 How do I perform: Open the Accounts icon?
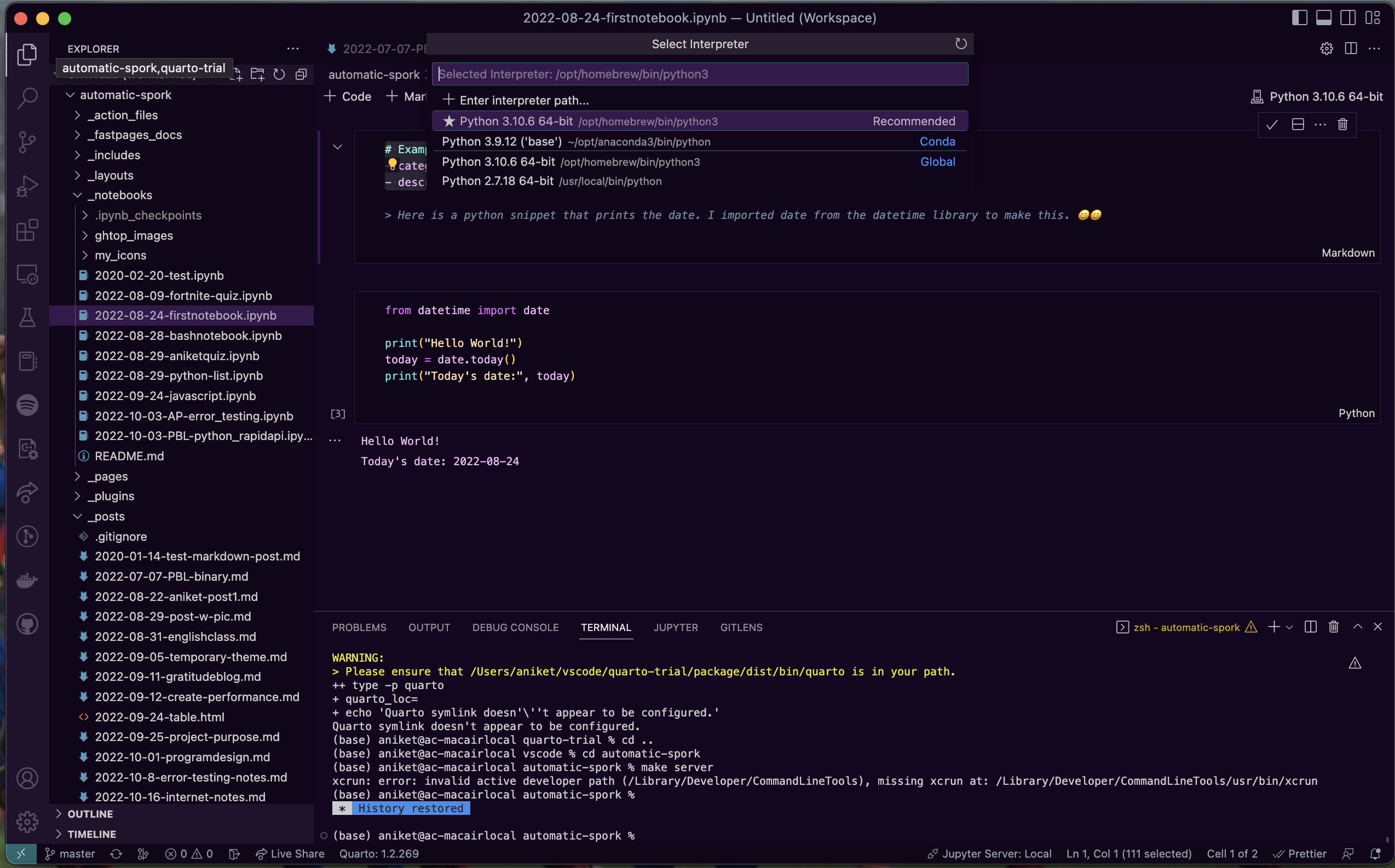point(27,778)
